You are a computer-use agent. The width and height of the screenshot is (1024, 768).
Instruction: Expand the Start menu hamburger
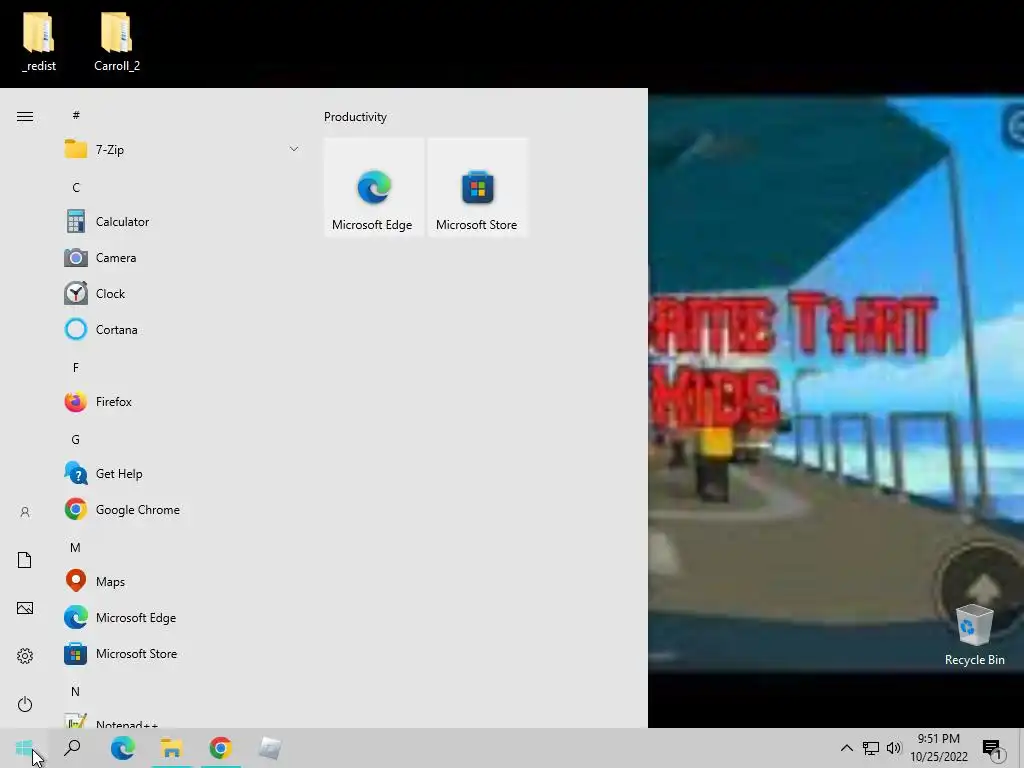pyautogui.click(x=25, y=116)
